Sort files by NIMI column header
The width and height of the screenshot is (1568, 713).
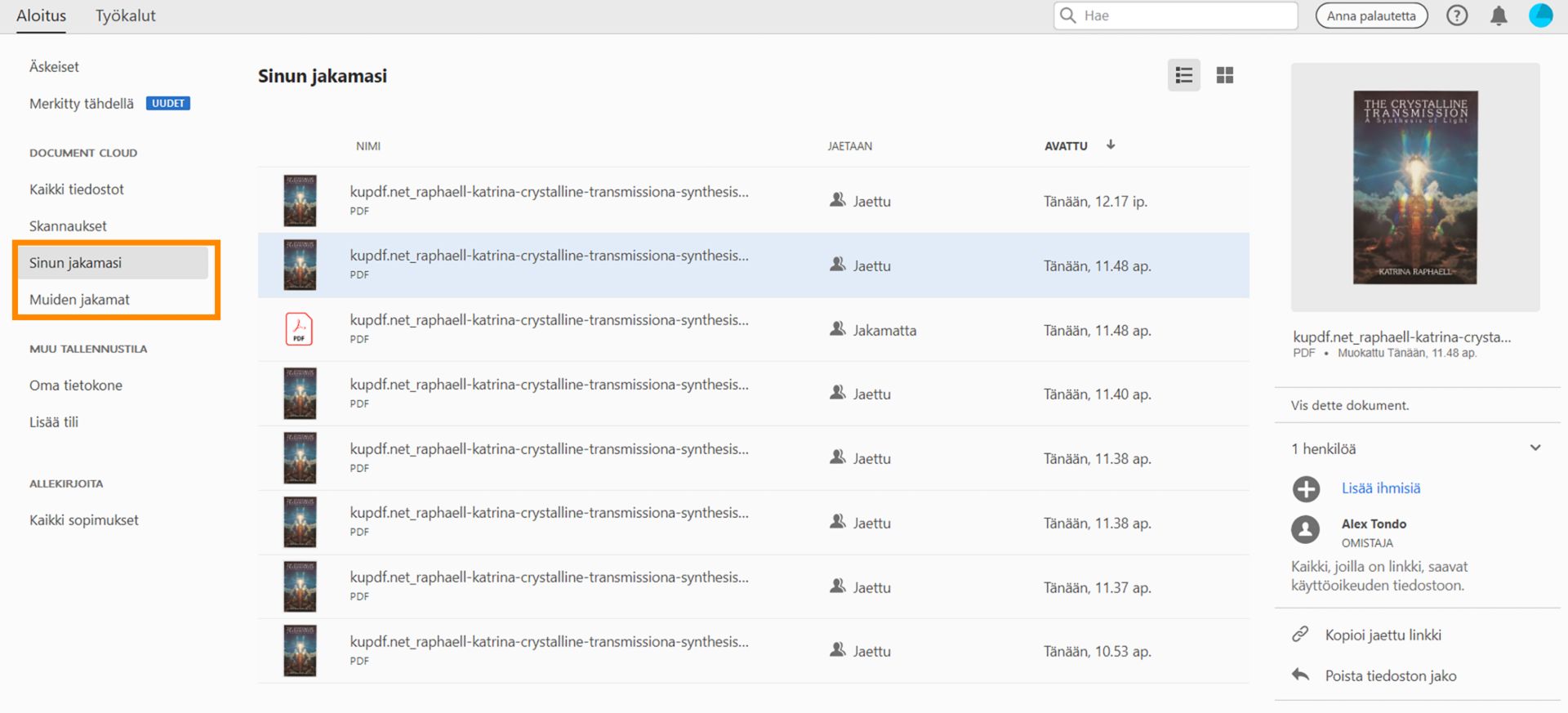pos(368,146)
